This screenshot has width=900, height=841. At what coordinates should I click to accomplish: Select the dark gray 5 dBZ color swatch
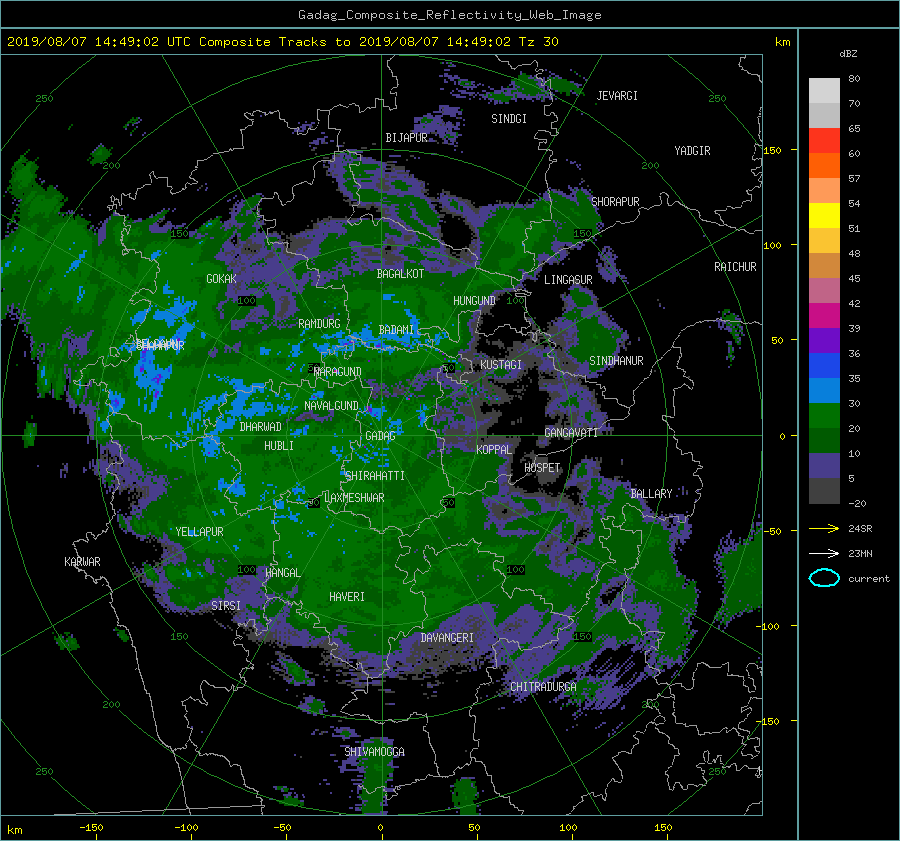[824, 491]
